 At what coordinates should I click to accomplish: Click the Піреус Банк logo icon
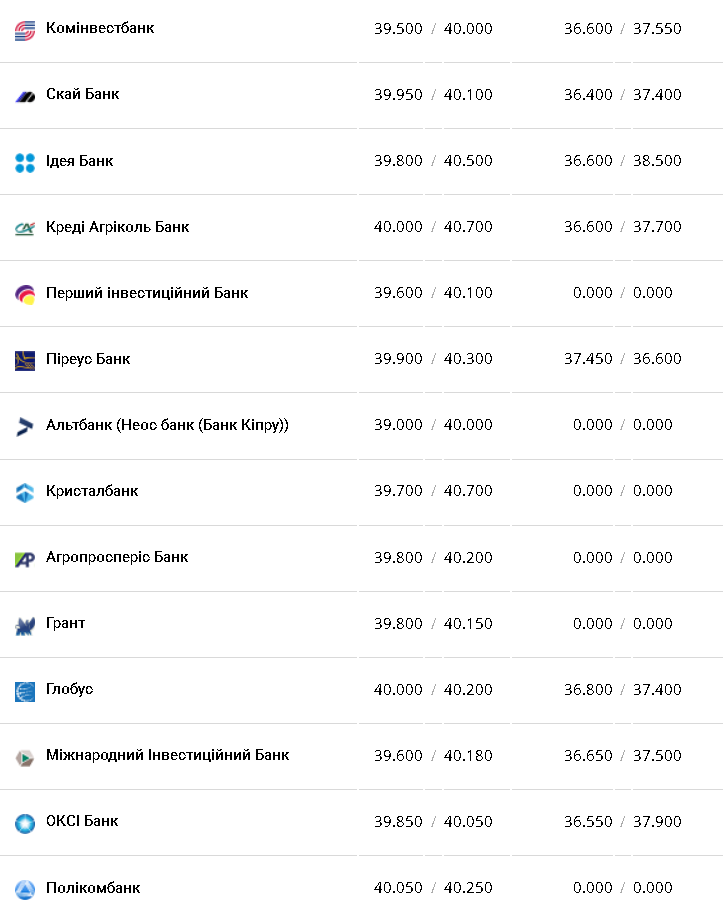pyautogui.click(x=25, y=361)
